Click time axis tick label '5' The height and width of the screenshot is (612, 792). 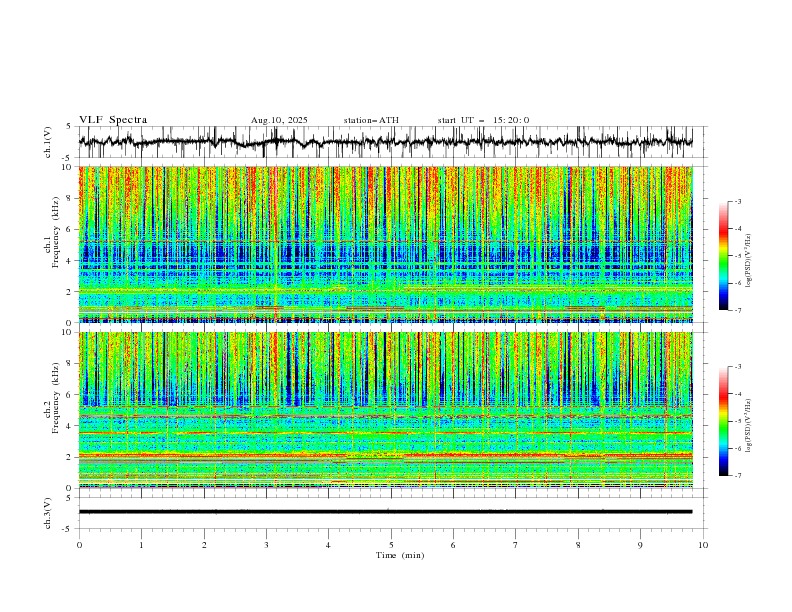tap(391, 545)
